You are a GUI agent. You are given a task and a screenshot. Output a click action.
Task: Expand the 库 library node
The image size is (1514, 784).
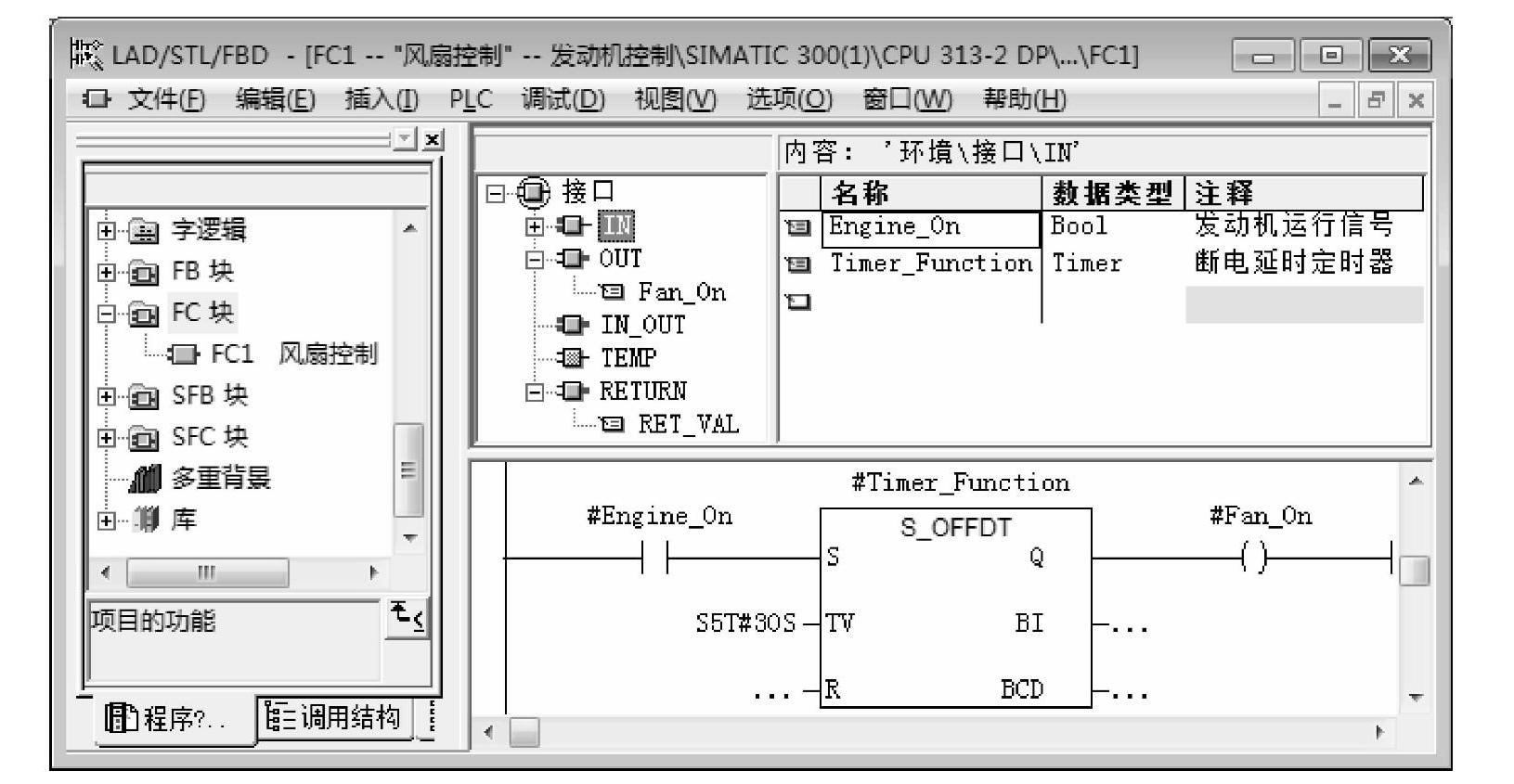108,520
